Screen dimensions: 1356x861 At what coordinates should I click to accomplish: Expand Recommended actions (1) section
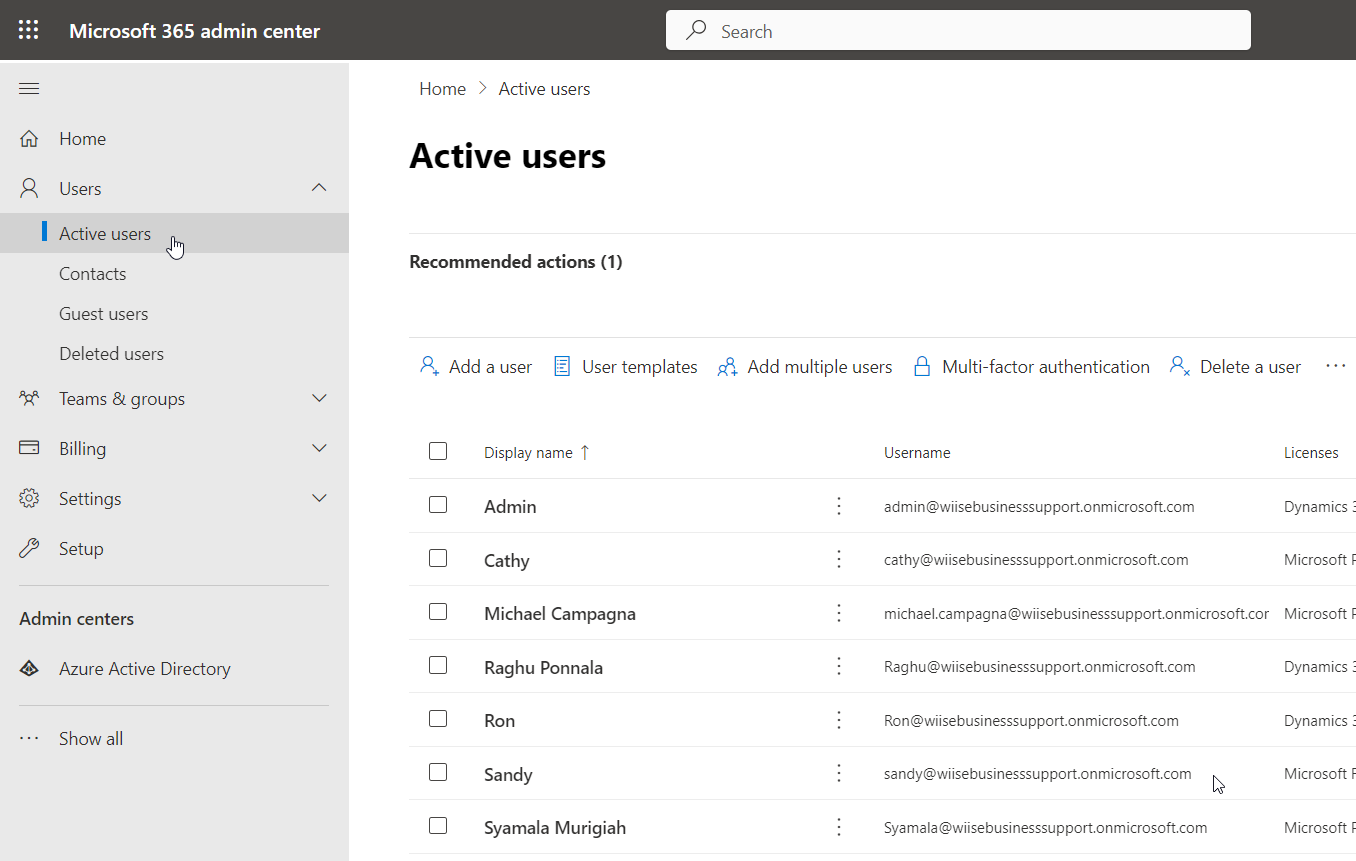click(516, 262)
